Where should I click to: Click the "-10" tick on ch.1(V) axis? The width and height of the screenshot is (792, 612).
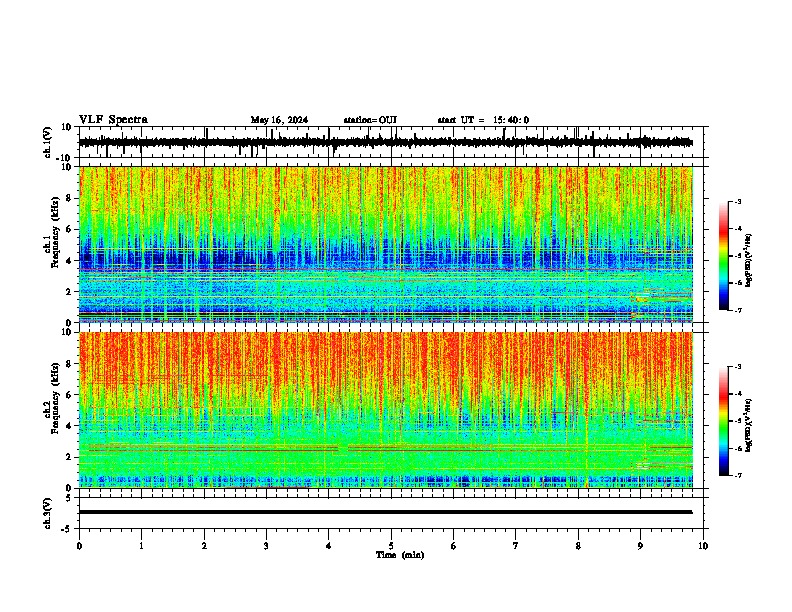click(x=65, y=158)
